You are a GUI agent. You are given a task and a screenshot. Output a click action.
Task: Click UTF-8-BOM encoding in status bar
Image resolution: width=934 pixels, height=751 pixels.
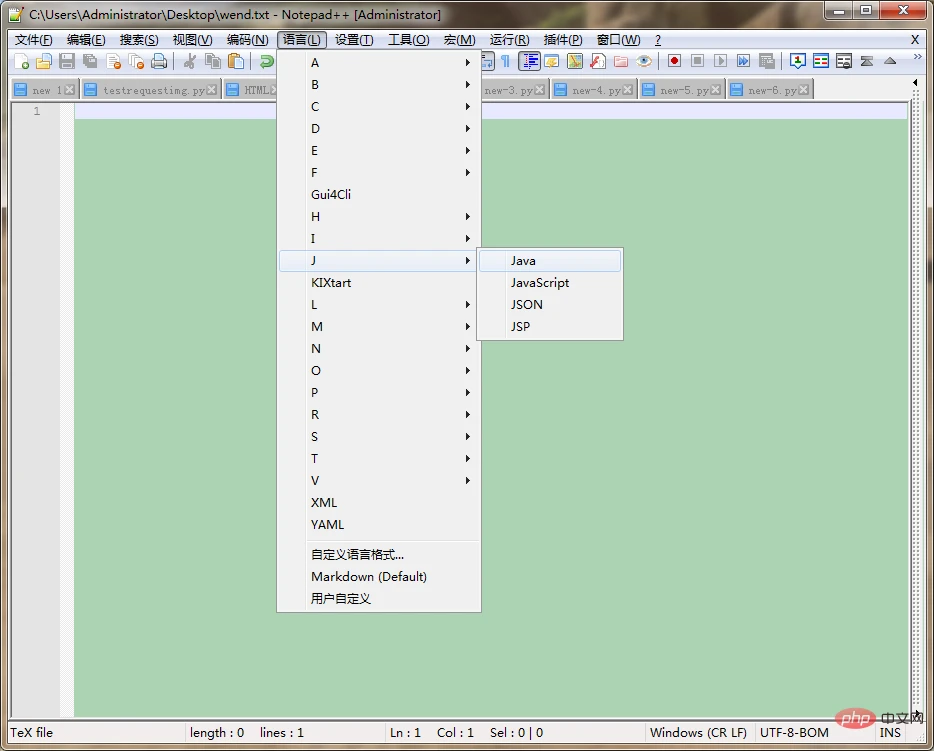pyautogui.click(x=794, y=733)
